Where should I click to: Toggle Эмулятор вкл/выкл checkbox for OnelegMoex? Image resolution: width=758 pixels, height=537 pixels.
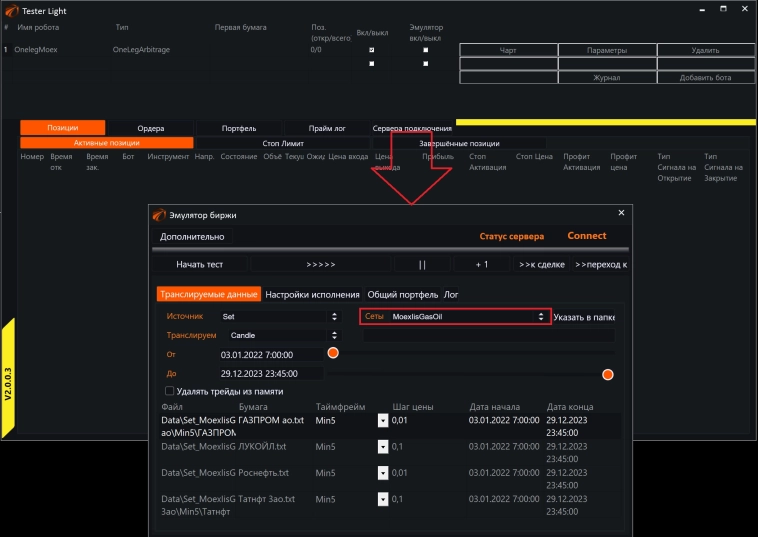(x=426, y=49)
